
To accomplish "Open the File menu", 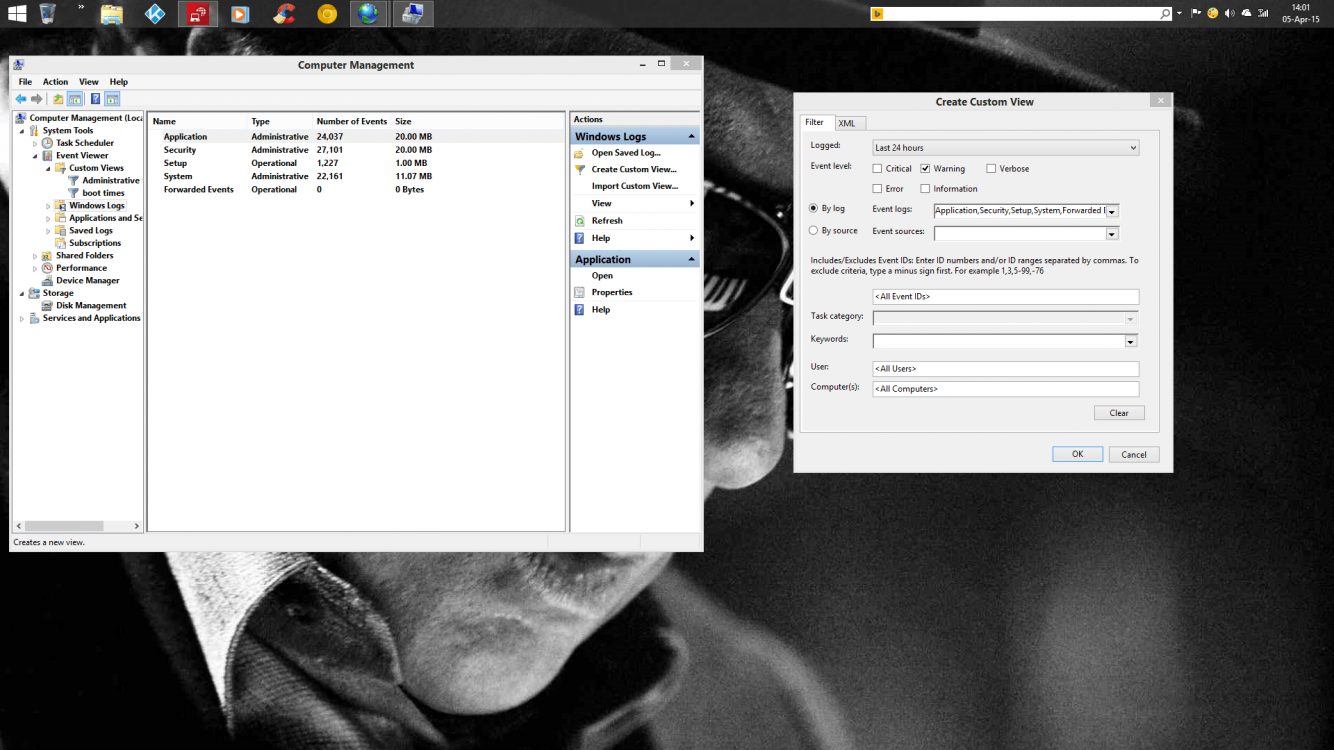I will point(25,82).
